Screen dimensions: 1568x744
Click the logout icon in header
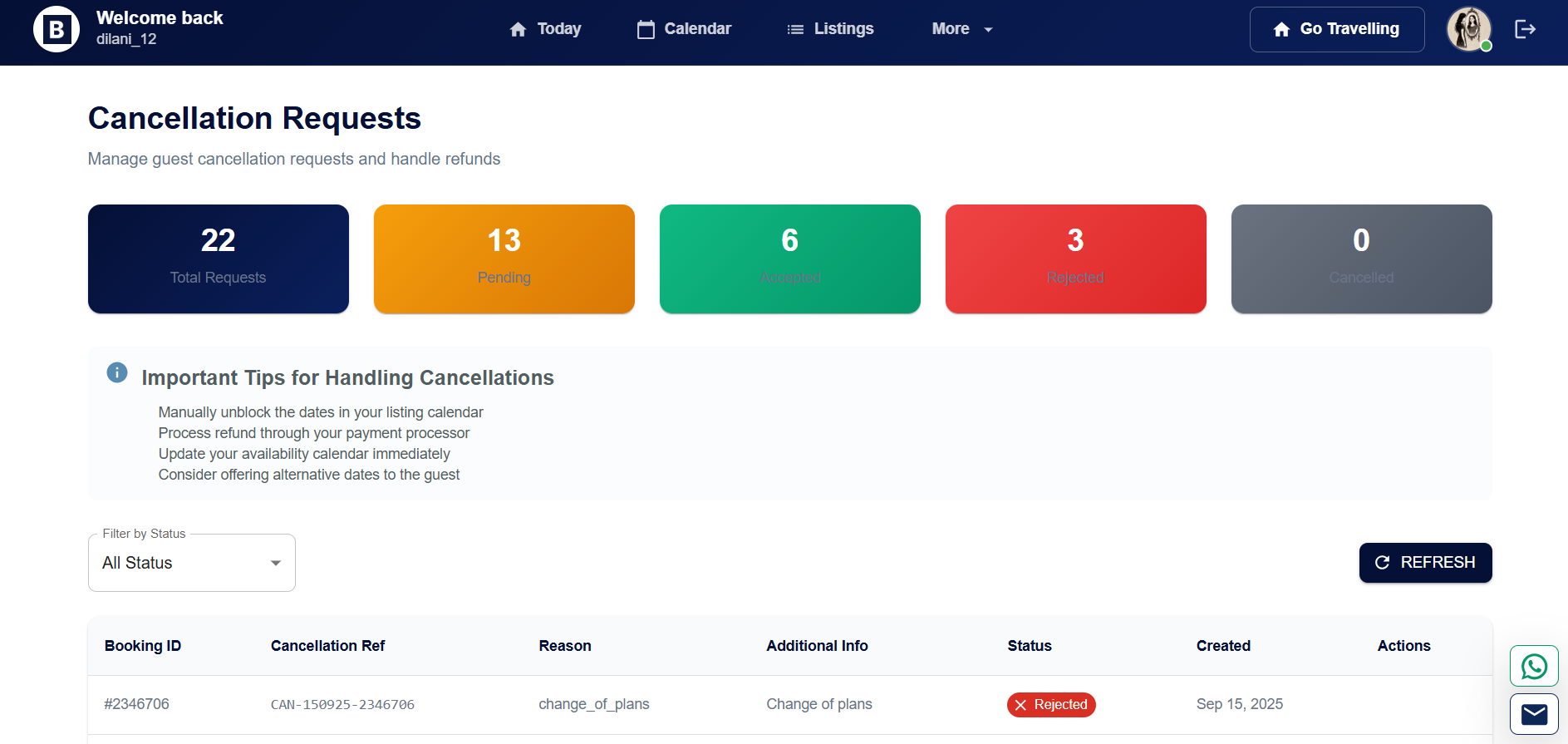[1525, 29]
